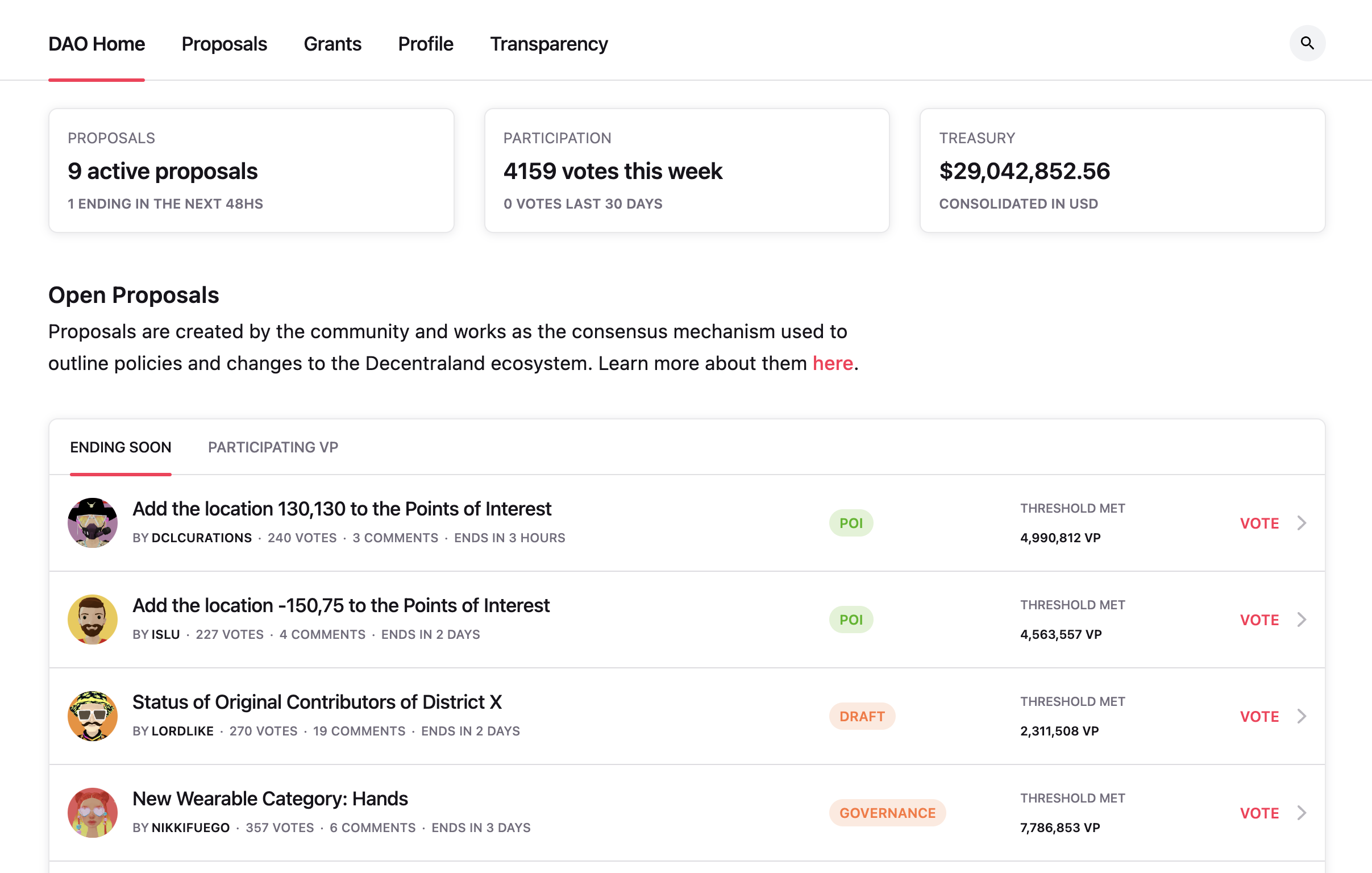Click the GOVERNANCE category tag
The height and width of the screenshot is (873, 1372).
[887, 813]
